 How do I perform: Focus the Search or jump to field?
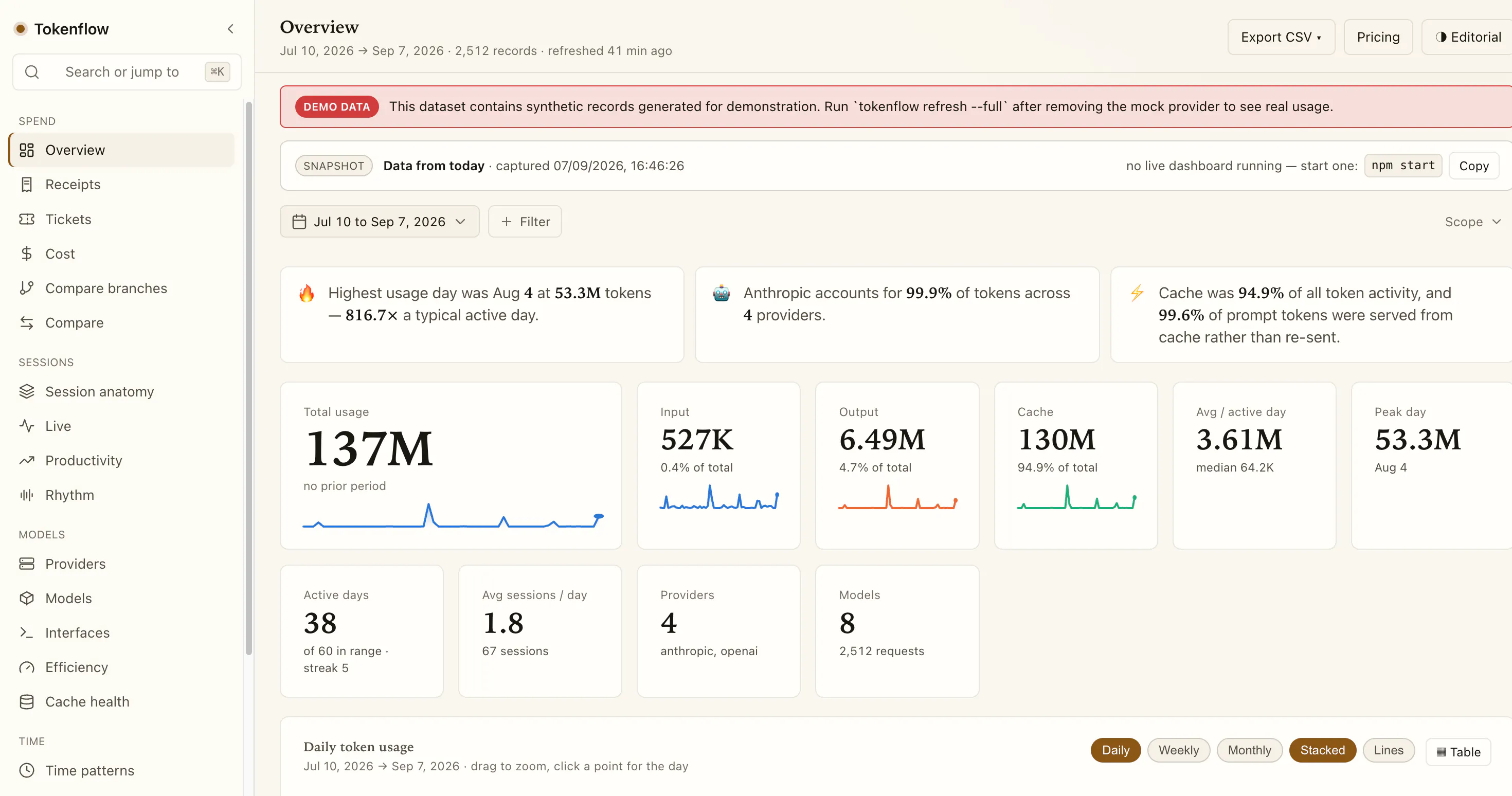pos(127,71)
